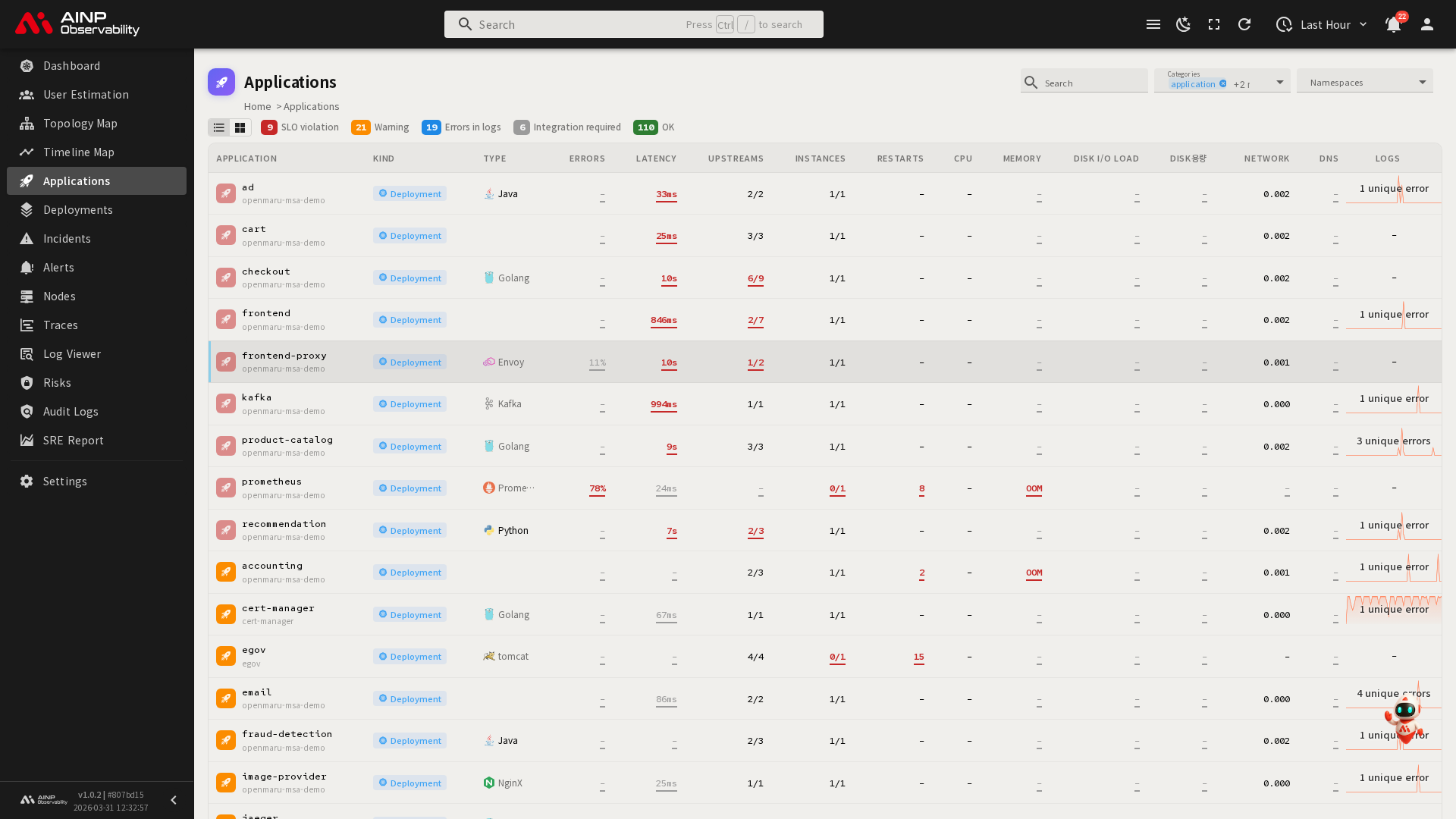Go to Log Viewer sidebar item
Image resolution: width=1456 pixels, height=819 pixels.
click(x=72, y=353)
